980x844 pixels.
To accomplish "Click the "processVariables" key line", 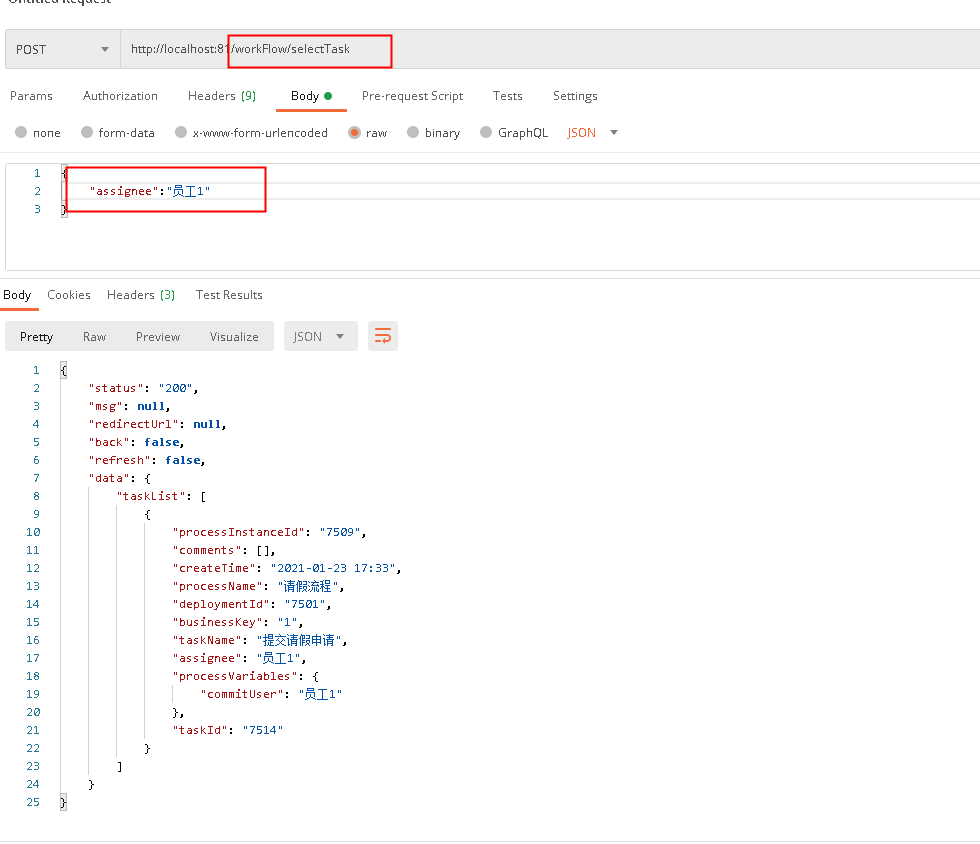I will pyautogui.click(x=246, y=676).
